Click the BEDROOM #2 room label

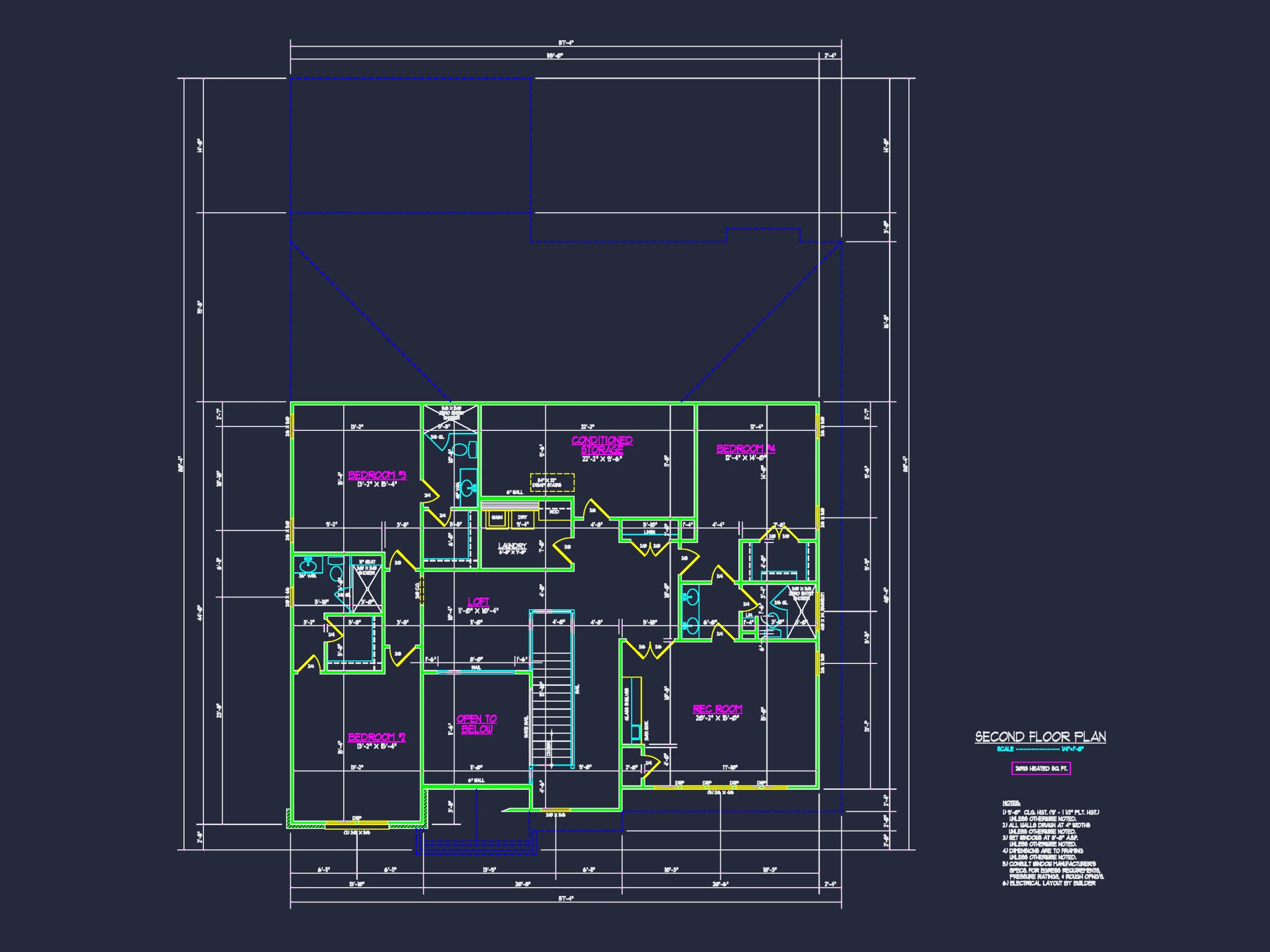coord(377,737)
